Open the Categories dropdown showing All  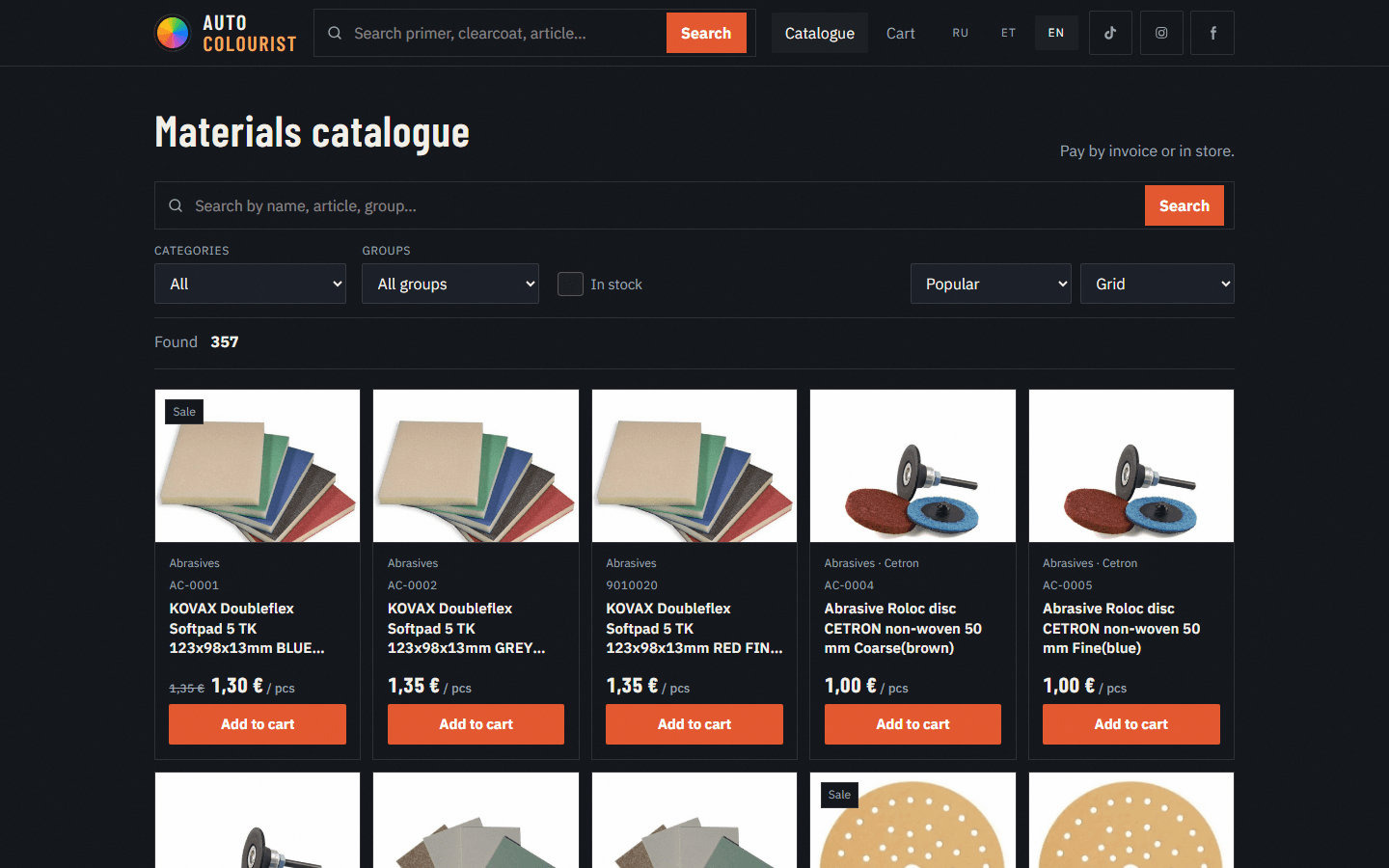(250, 284)
